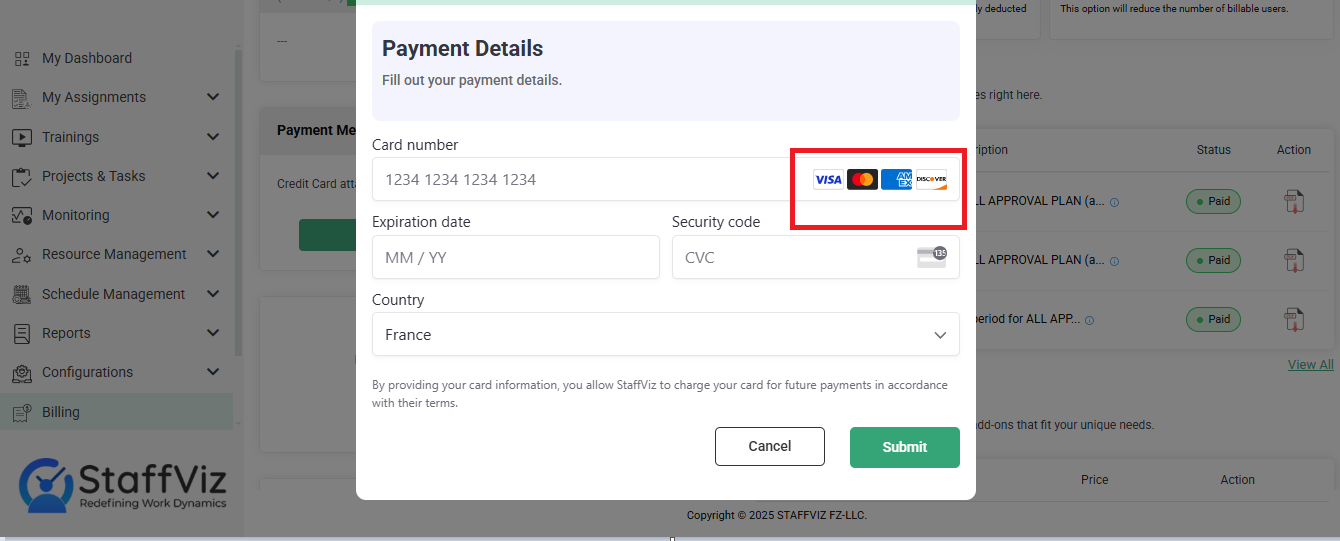Submit the payment details form
This screenshot has height=541, width=1340.
[905, 447]
